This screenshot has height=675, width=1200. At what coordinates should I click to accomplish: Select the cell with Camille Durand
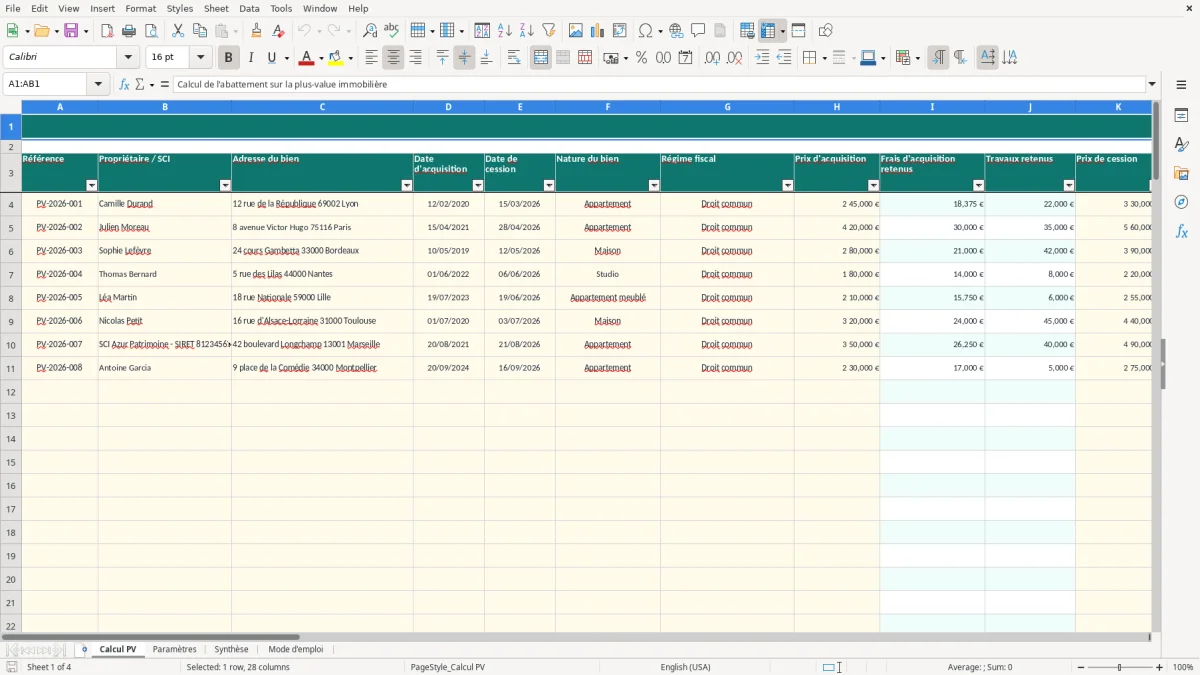click(x=165, y=204)
